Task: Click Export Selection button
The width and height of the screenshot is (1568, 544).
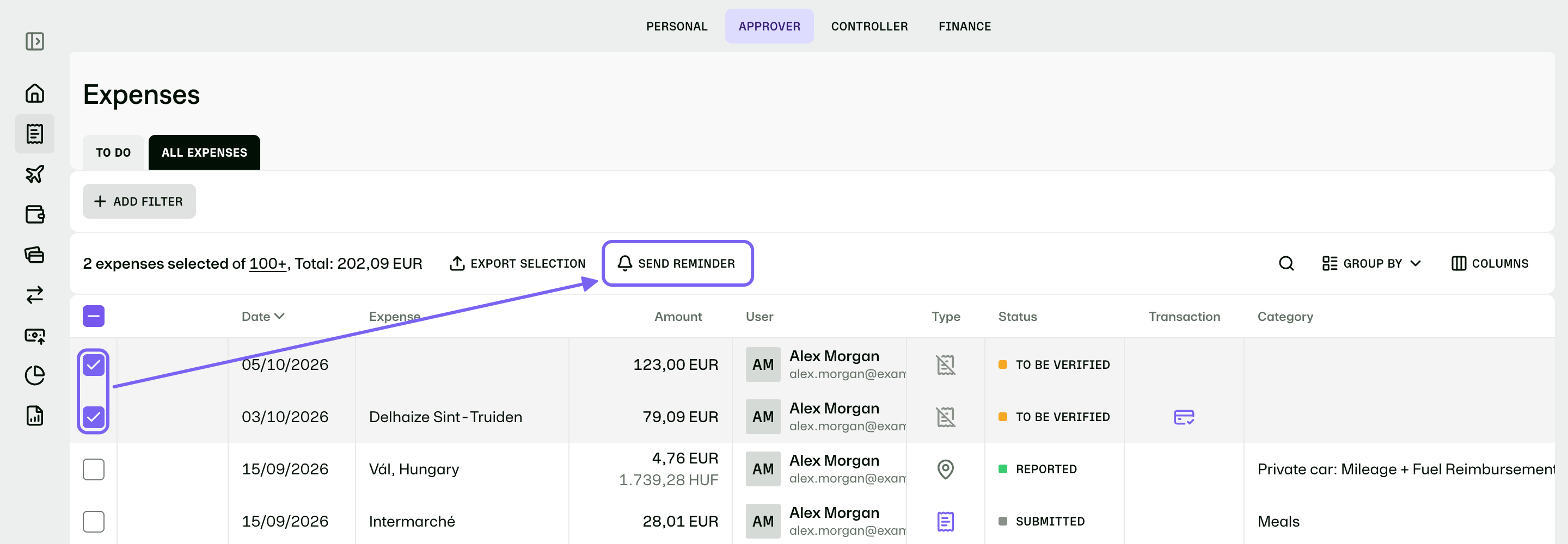Action: click(517, 263)
